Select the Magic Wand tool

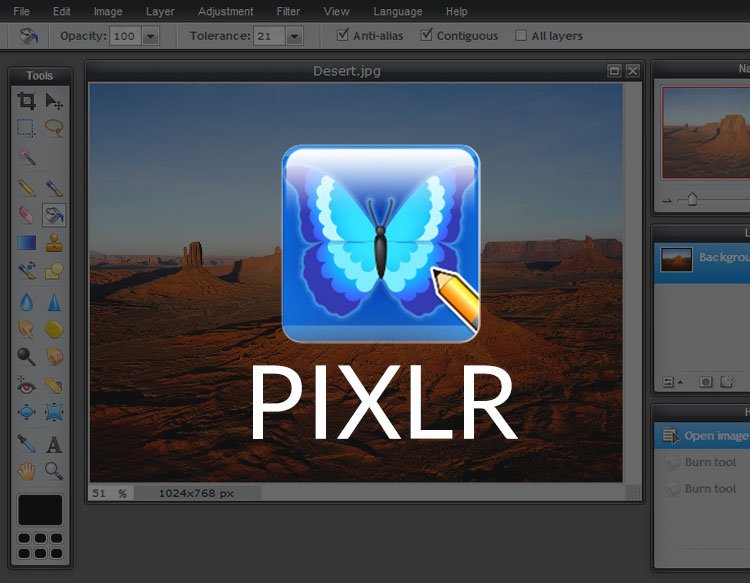(x=26, y=156)
